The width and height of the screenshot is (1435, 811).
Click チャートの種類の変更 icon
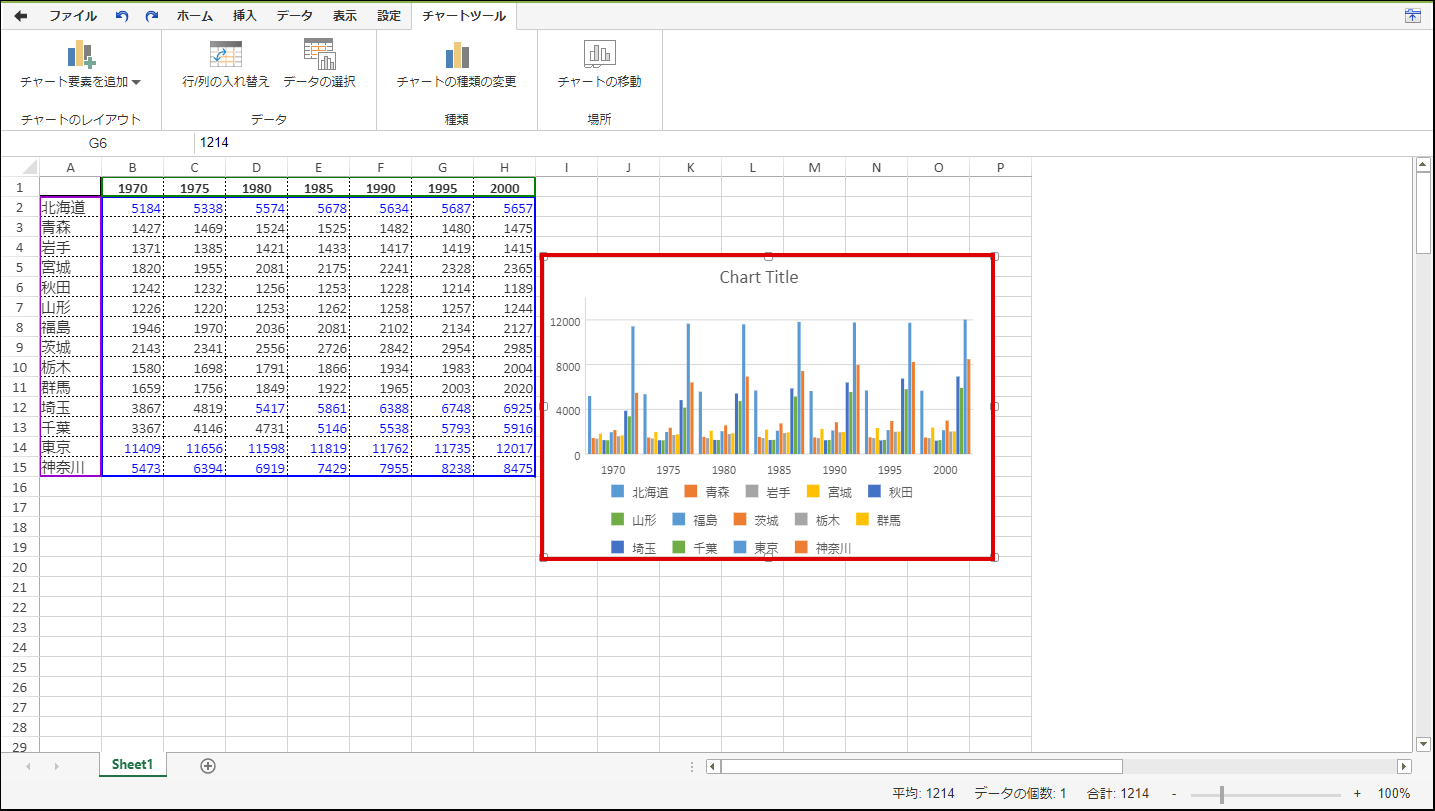(x=457, y=54)
